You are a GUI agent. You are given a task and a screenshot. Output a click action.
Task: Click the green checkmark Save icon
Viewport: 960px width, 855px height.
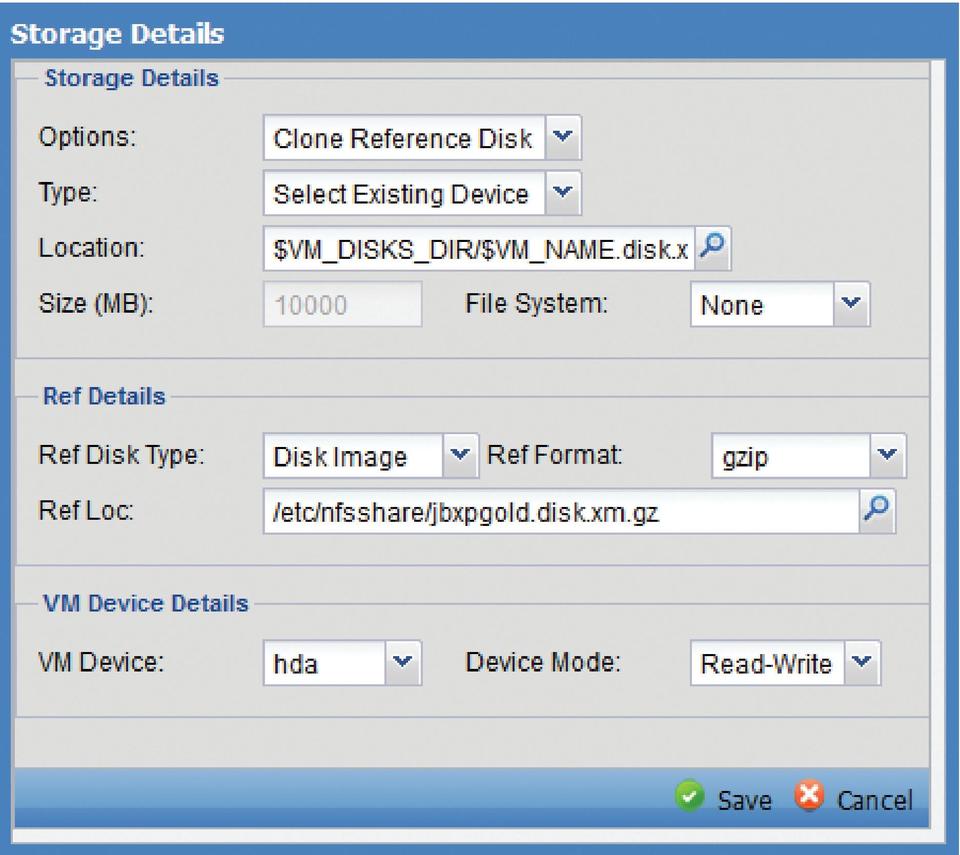pos(688,799)
